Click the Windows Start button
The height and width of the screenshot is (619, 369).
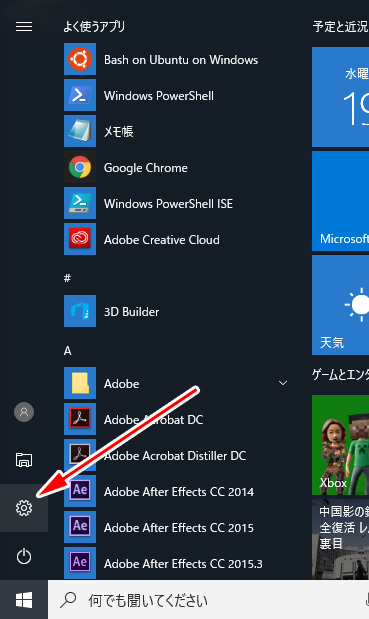tap(24, 600)
